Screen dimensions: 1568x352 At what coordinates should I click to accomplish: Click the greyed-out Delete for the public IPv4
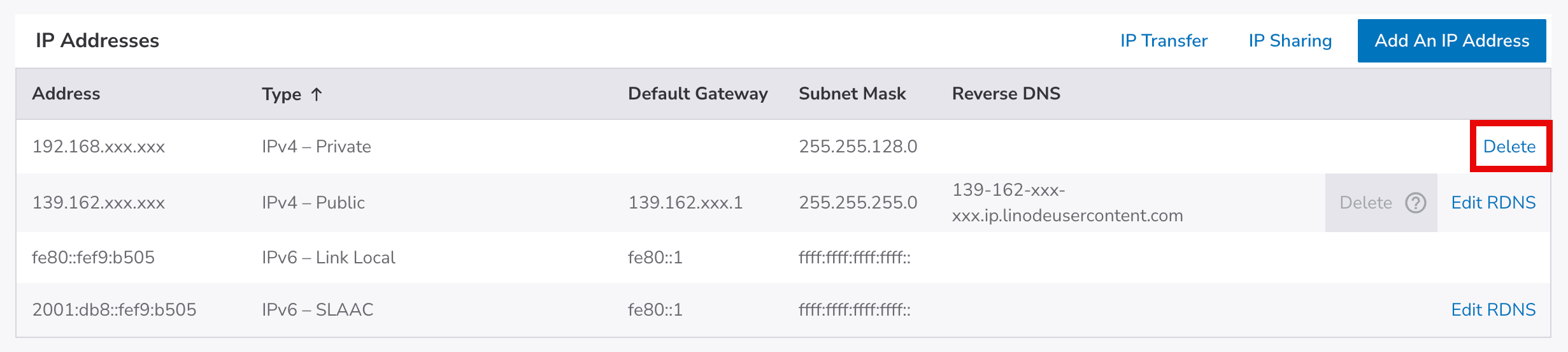click(x=1365, y=203)
